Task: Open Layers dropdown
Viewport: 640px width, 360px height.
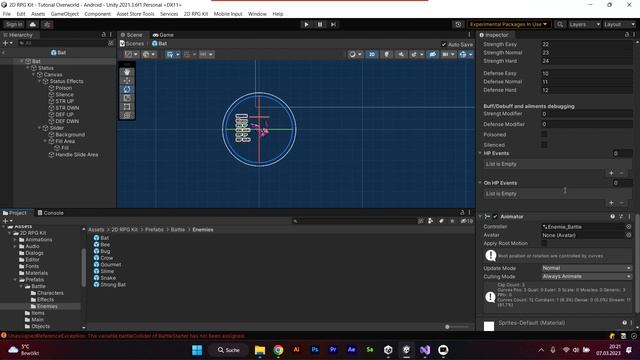Action: coord(584,24)
